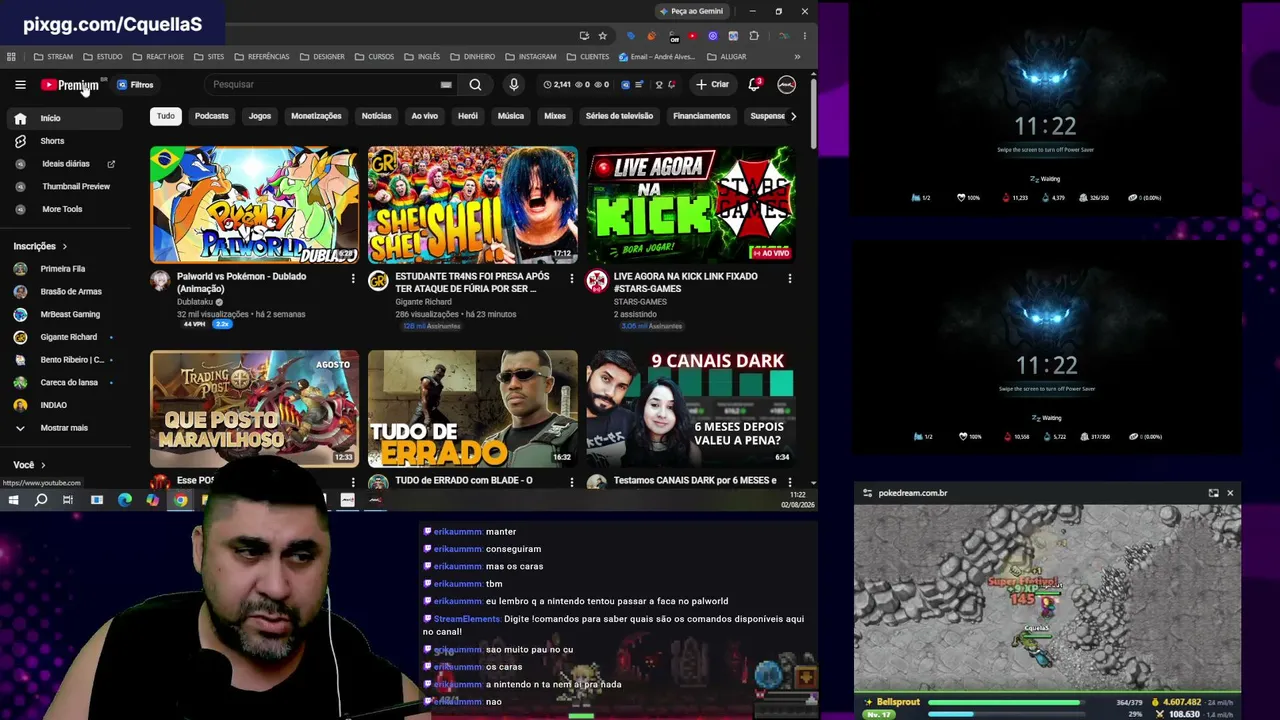Open the CLIENTES bookmarks folder
The height and width of the screenshot is (720, 1280).
(588, 57)
